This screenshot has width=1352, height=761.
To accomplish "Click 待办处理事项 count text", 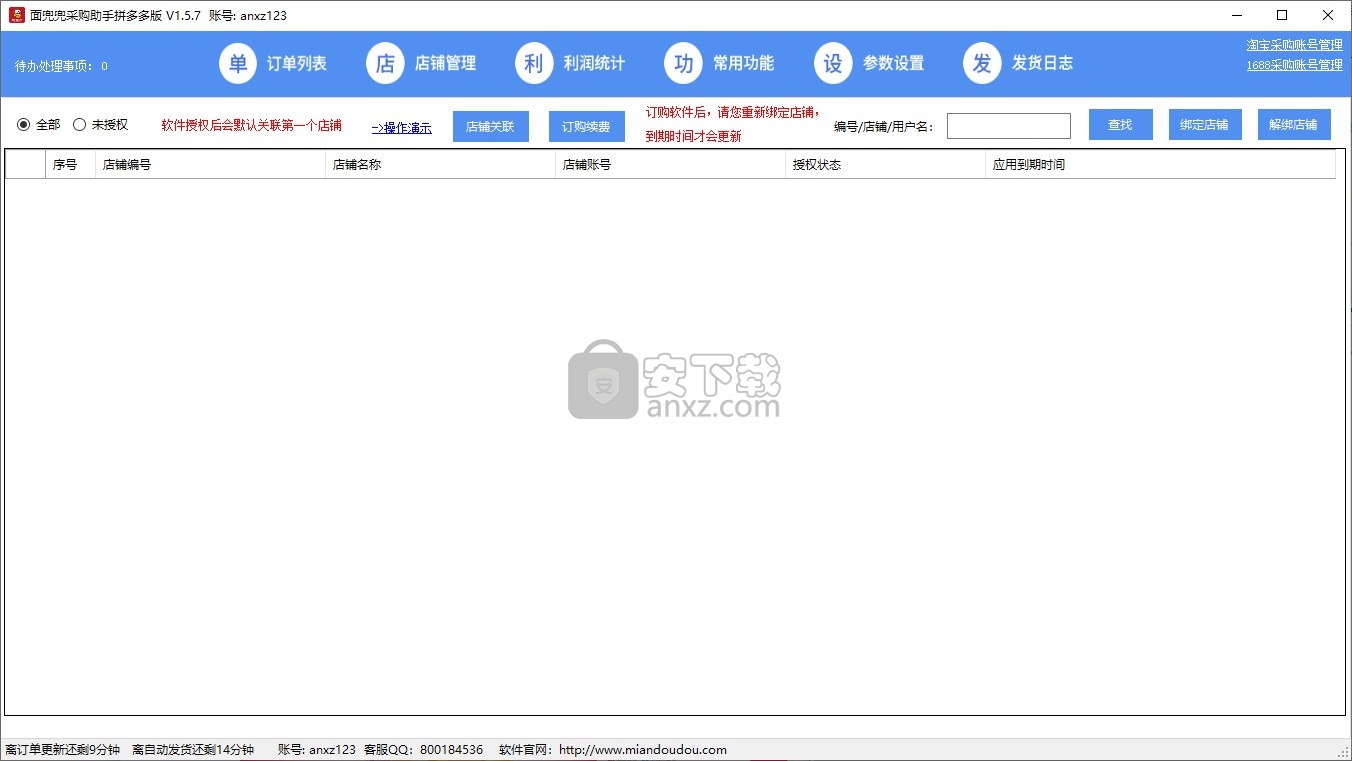I will [x=61, y=66].
